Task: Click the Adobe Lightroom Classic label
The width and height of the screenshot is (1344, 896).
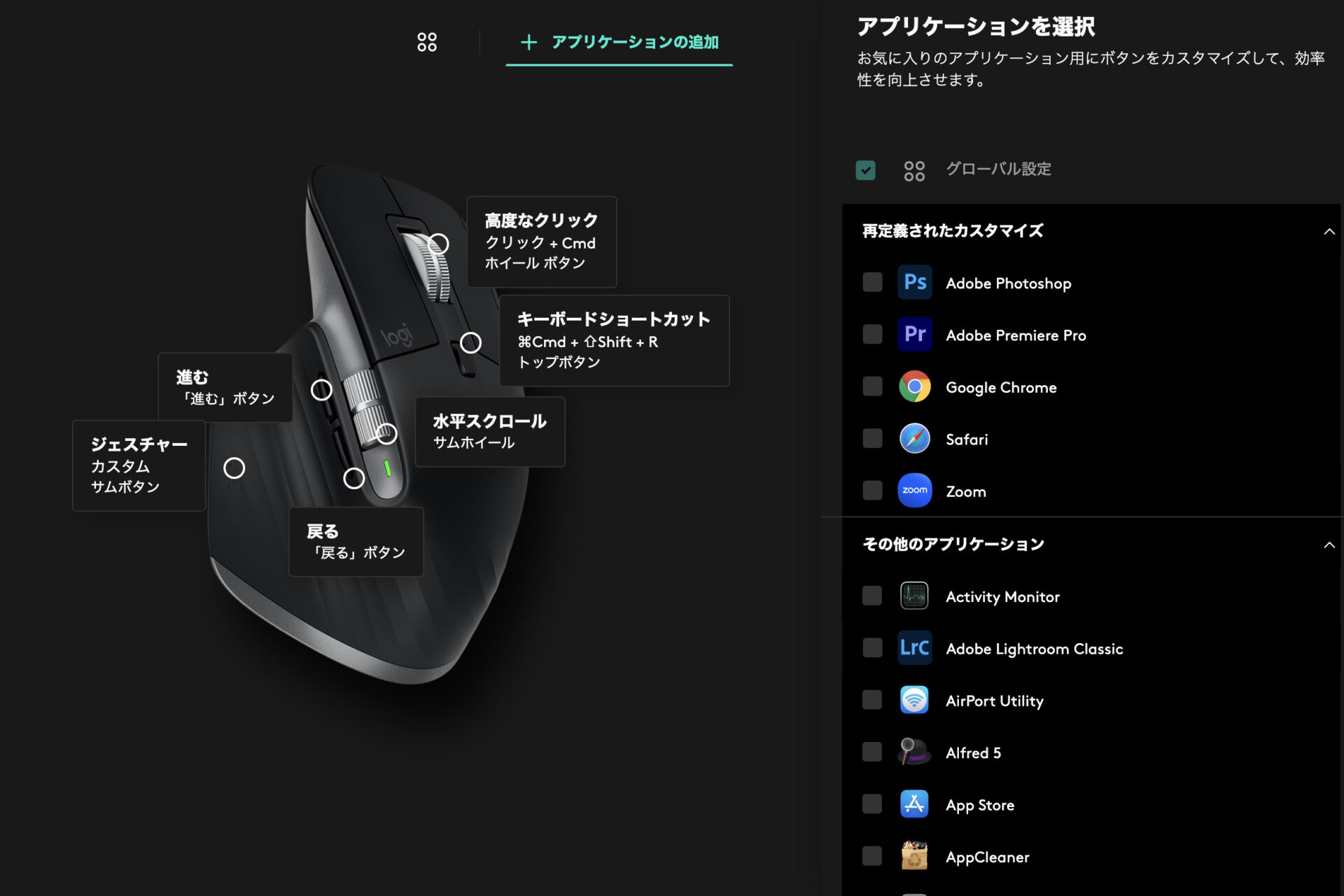Action: (1034, 649)
